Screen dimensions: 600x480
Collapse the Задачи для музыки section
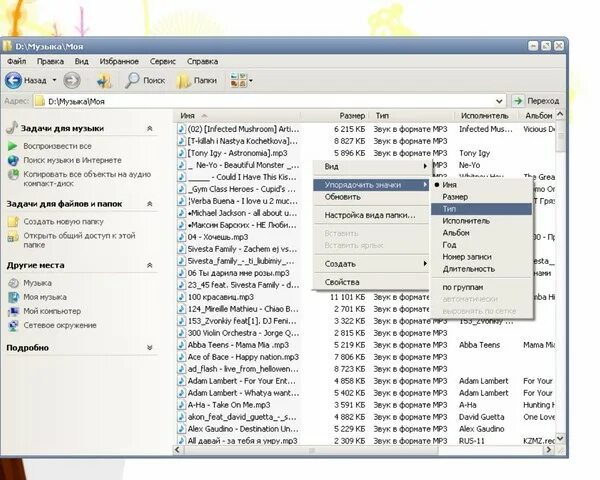[150, 129]
